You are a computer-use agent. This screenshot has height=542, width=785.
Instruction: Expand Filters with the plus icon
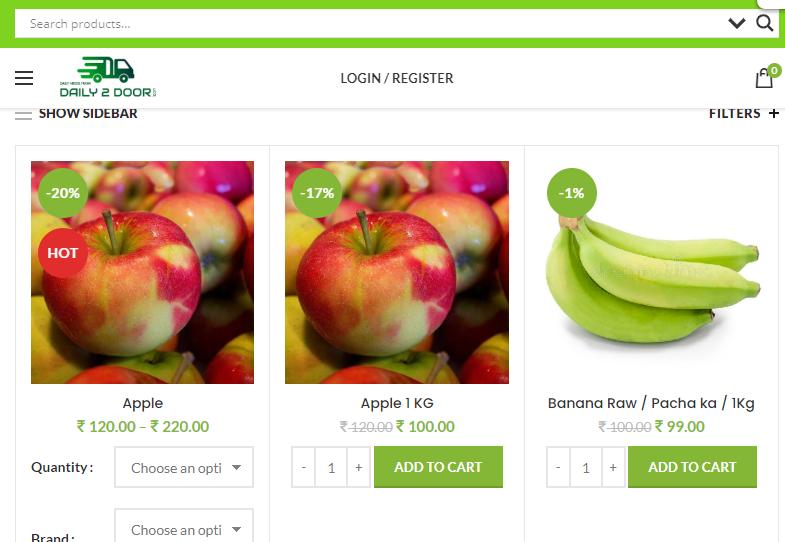[773, 113]
